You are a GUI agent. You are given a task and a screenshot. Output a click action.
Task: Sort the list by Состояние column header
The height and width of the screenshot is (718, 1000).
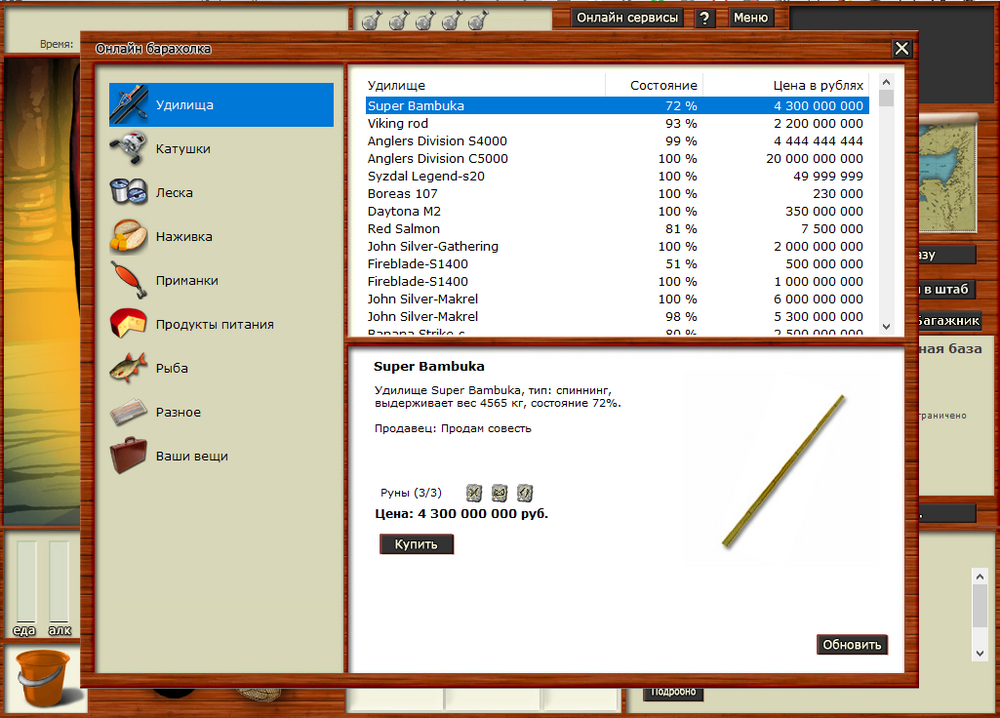click(663, 86)
